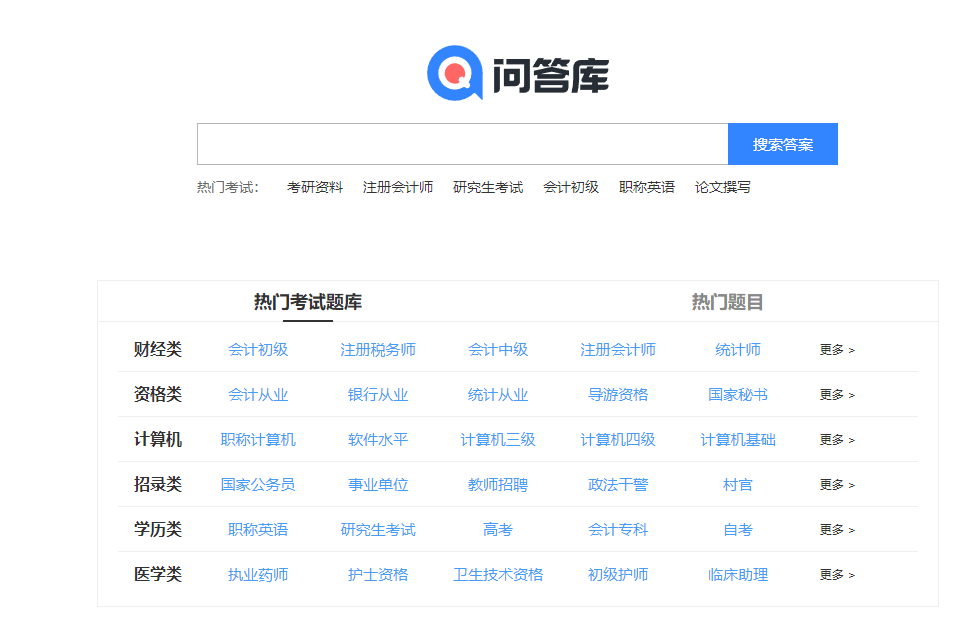Expand 更多 in the 计算机 row
The width and height of the screenshot is (980, 622).
tap(837, 440)
